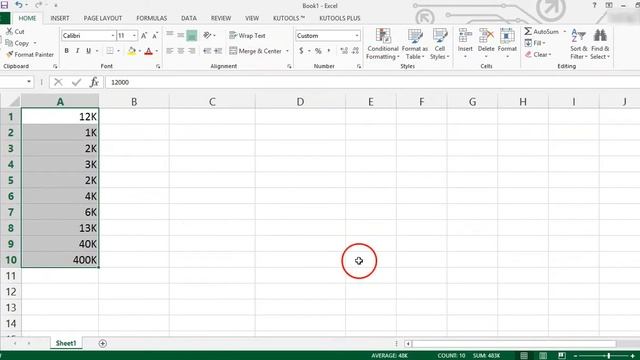Click Increase Decimal
Viewport: 640px width, 360px height.
pos(344,51)
